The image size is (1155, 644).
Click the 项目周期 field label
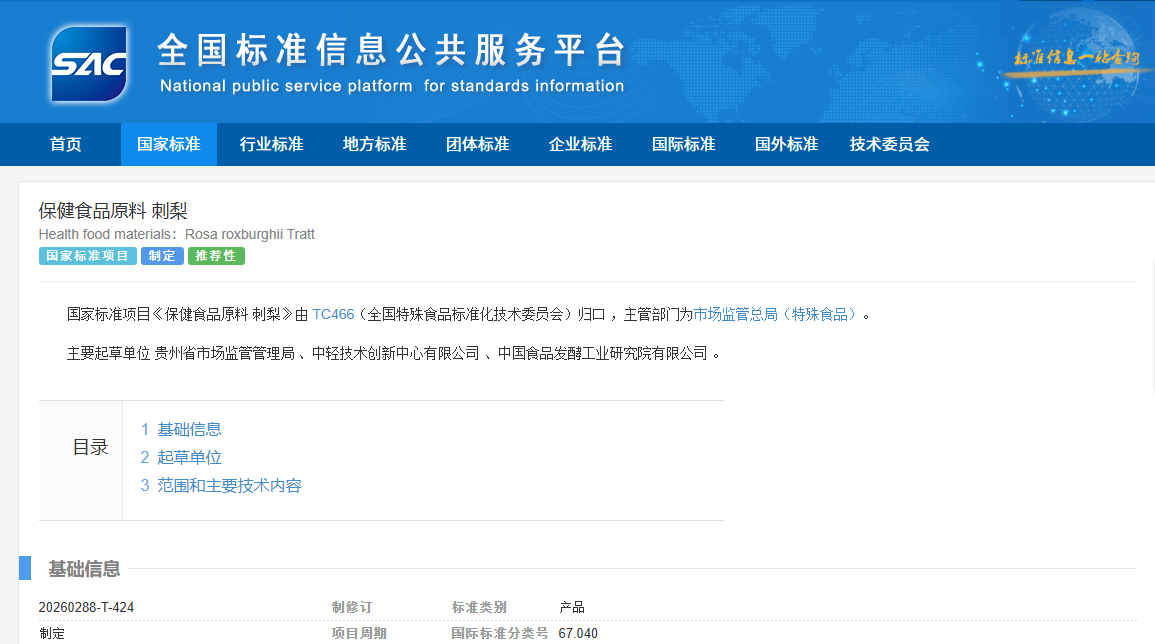coord(359,634)
